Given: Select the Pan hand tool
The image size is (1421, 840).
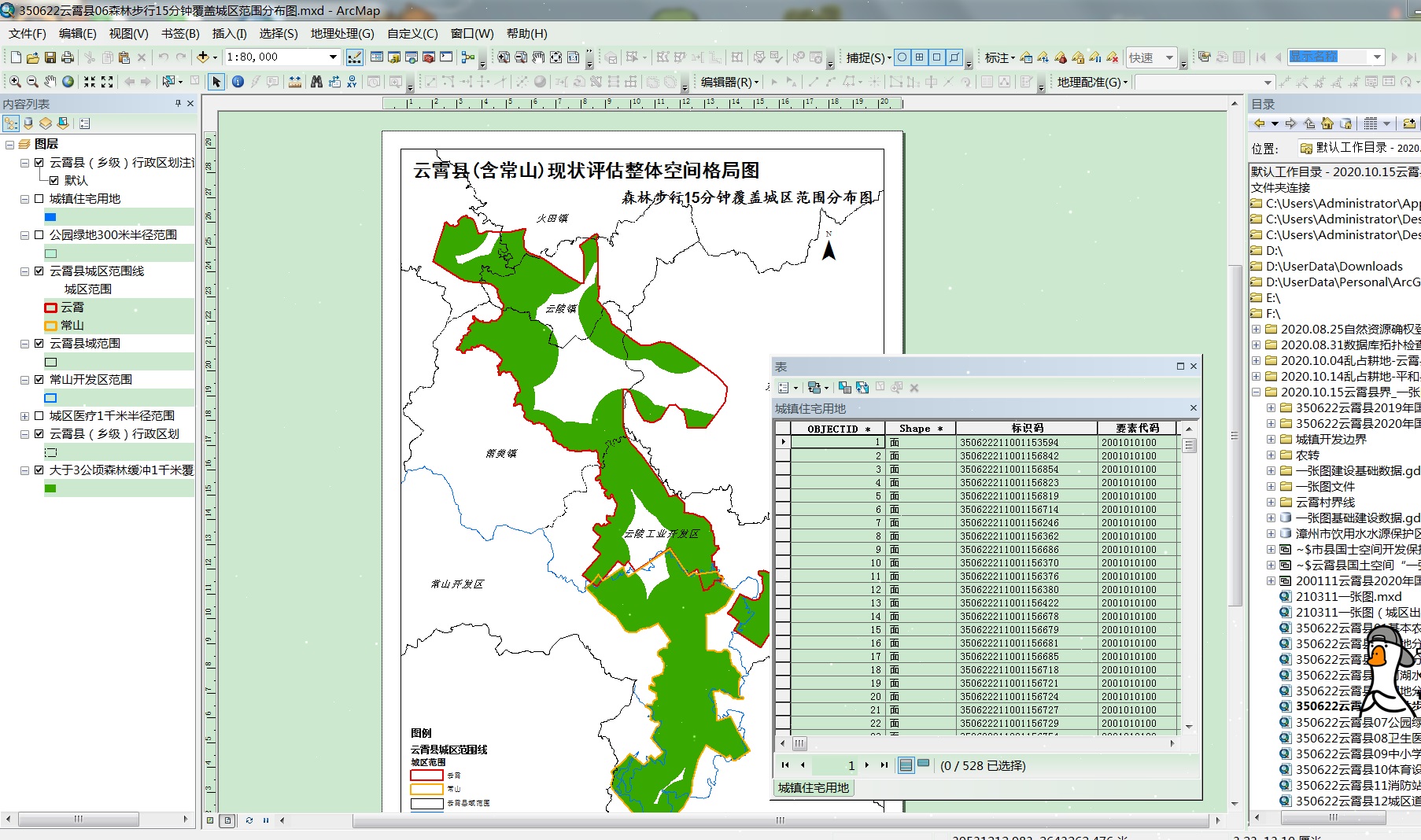Looking at the screenshot, I should click(50, 82).
